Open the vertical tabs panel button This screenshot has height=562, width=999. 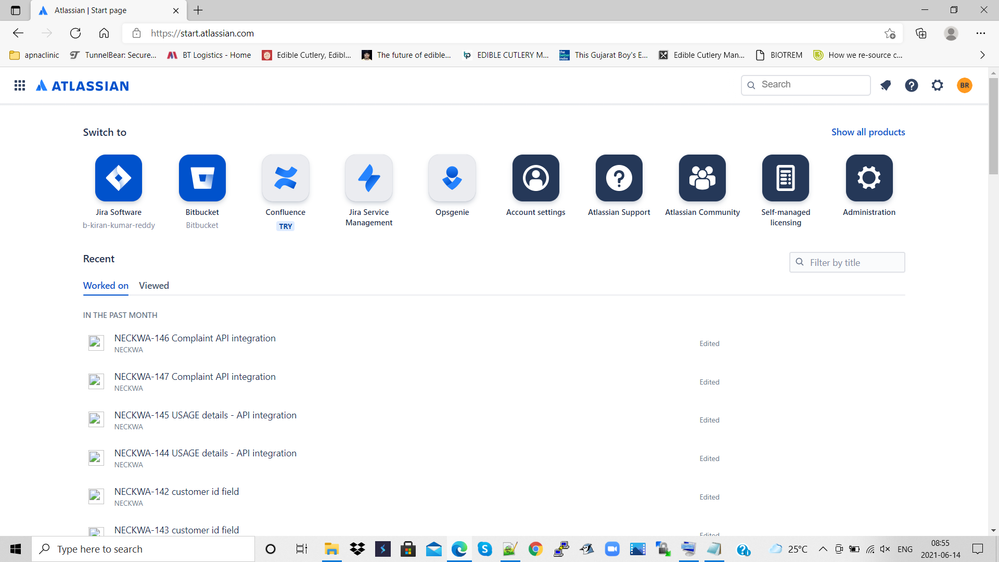point(15,10)
